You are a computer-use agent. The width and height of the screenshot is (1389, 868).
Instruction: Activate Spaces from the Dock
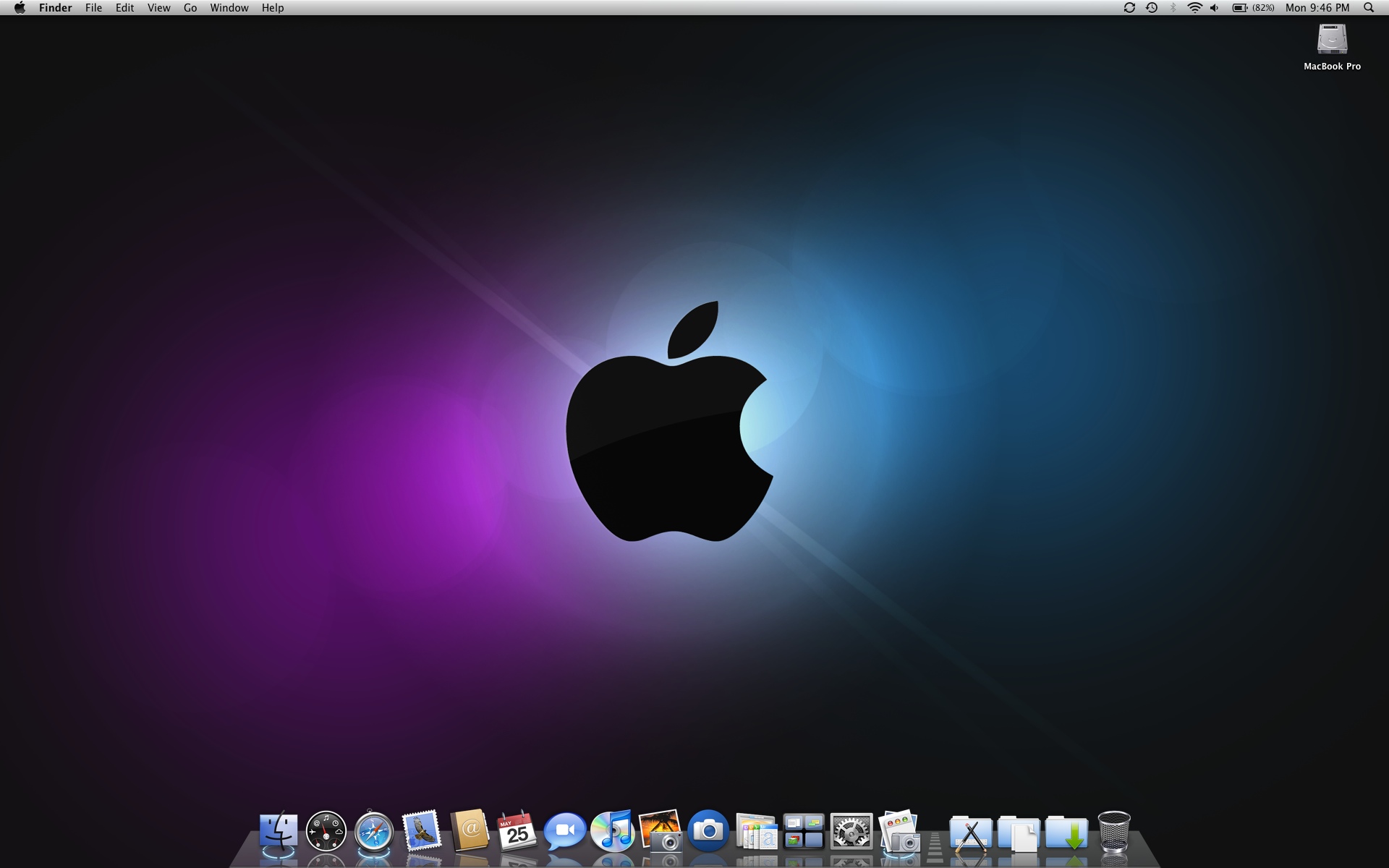click(804, 831)
